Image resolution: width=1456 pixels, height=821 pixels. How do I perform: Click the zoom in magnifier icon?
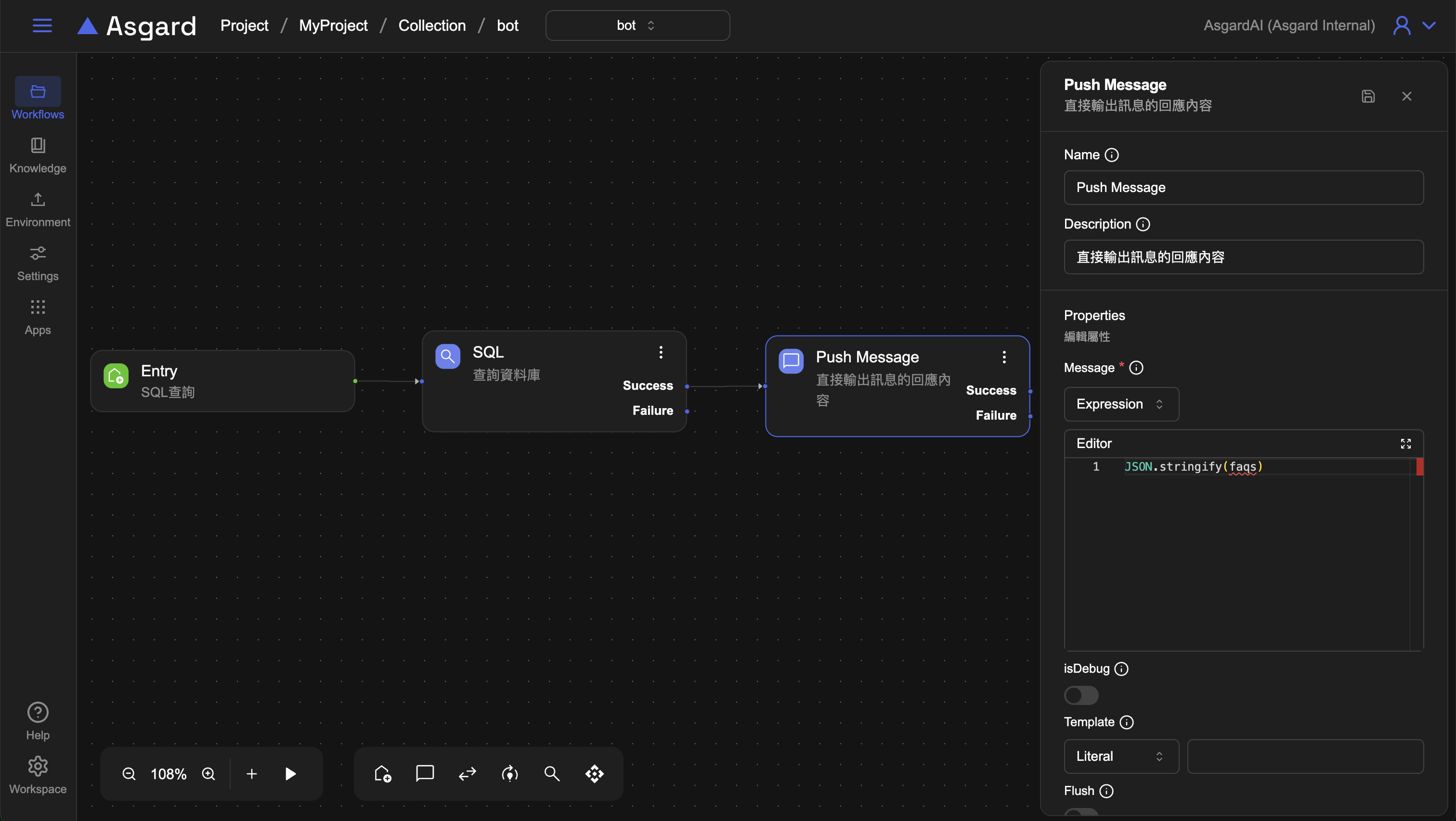(208, 773)
